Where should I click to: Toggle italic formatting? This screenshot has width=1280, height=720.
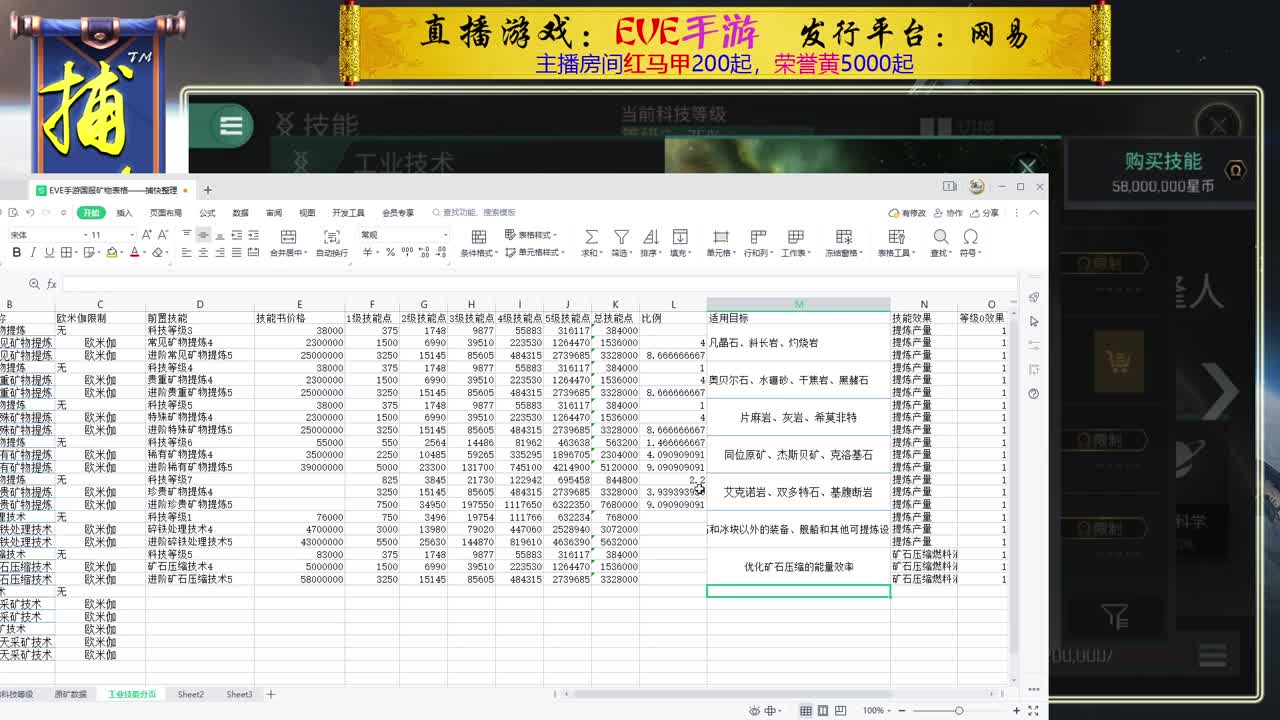pyautogui.click(x=32, y=251)
